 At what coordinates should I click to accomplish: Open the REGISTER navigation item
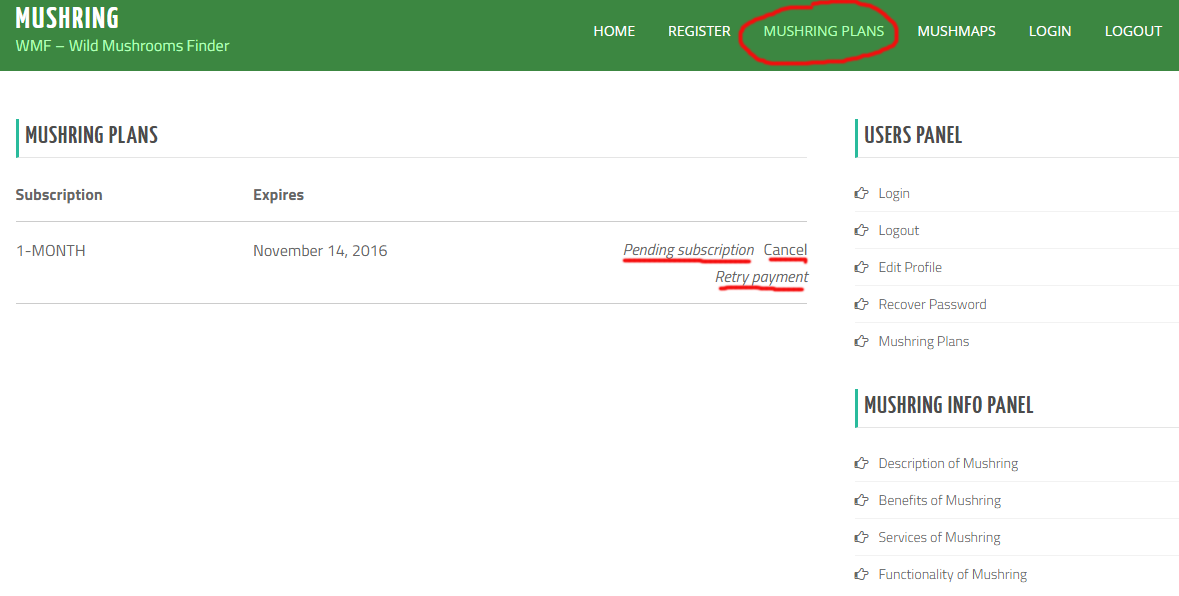tap(699, 31)
